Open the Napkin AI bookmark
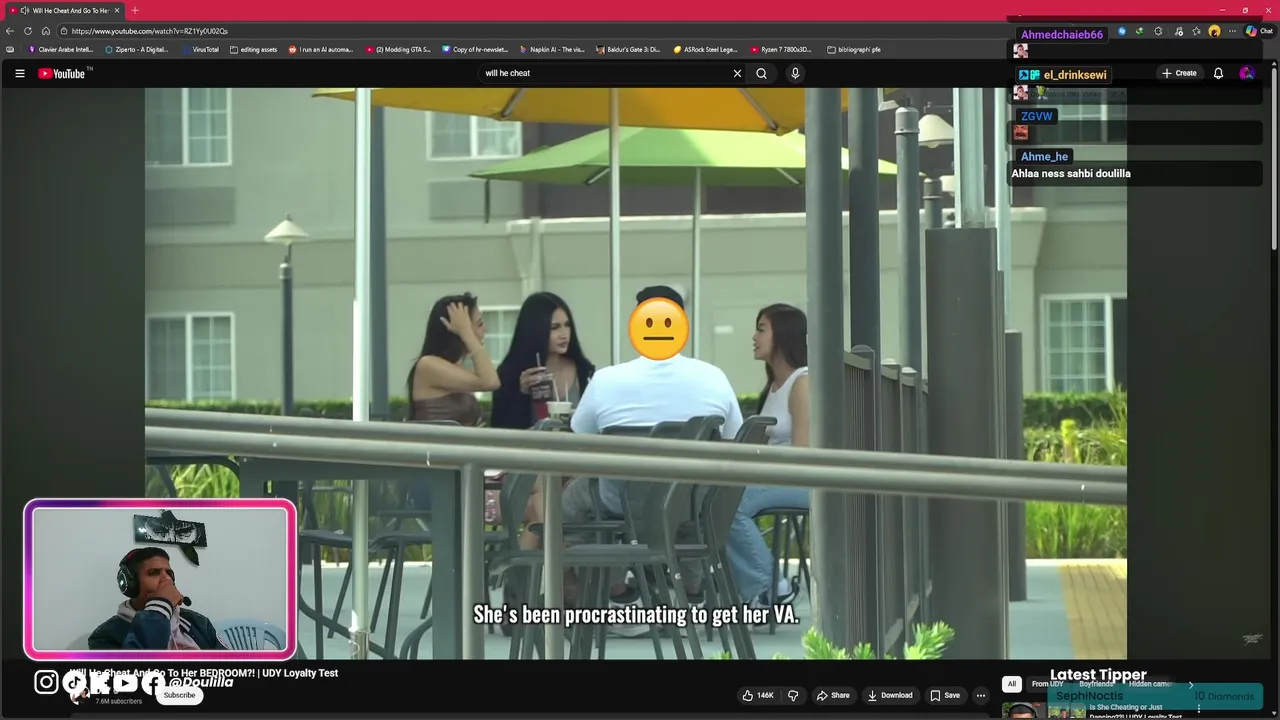This screenshot has height=720, width=1280. coord(553,49)
